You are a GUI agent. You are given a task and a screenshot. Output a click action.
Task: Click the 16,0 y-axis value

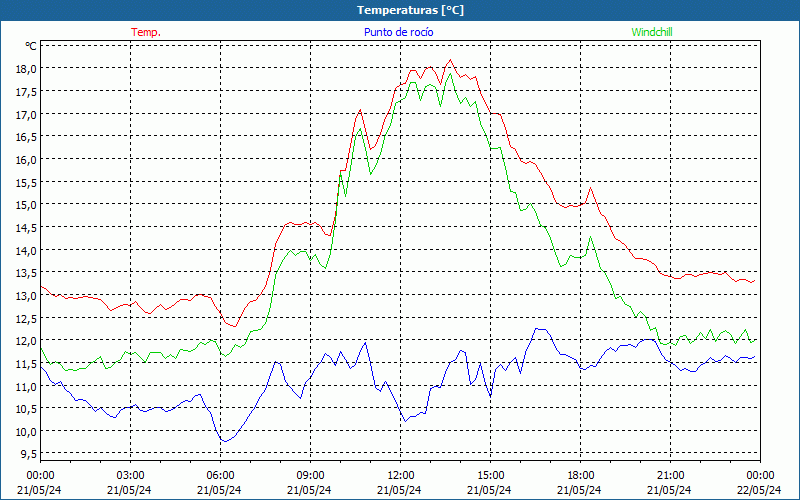(27, 160)
